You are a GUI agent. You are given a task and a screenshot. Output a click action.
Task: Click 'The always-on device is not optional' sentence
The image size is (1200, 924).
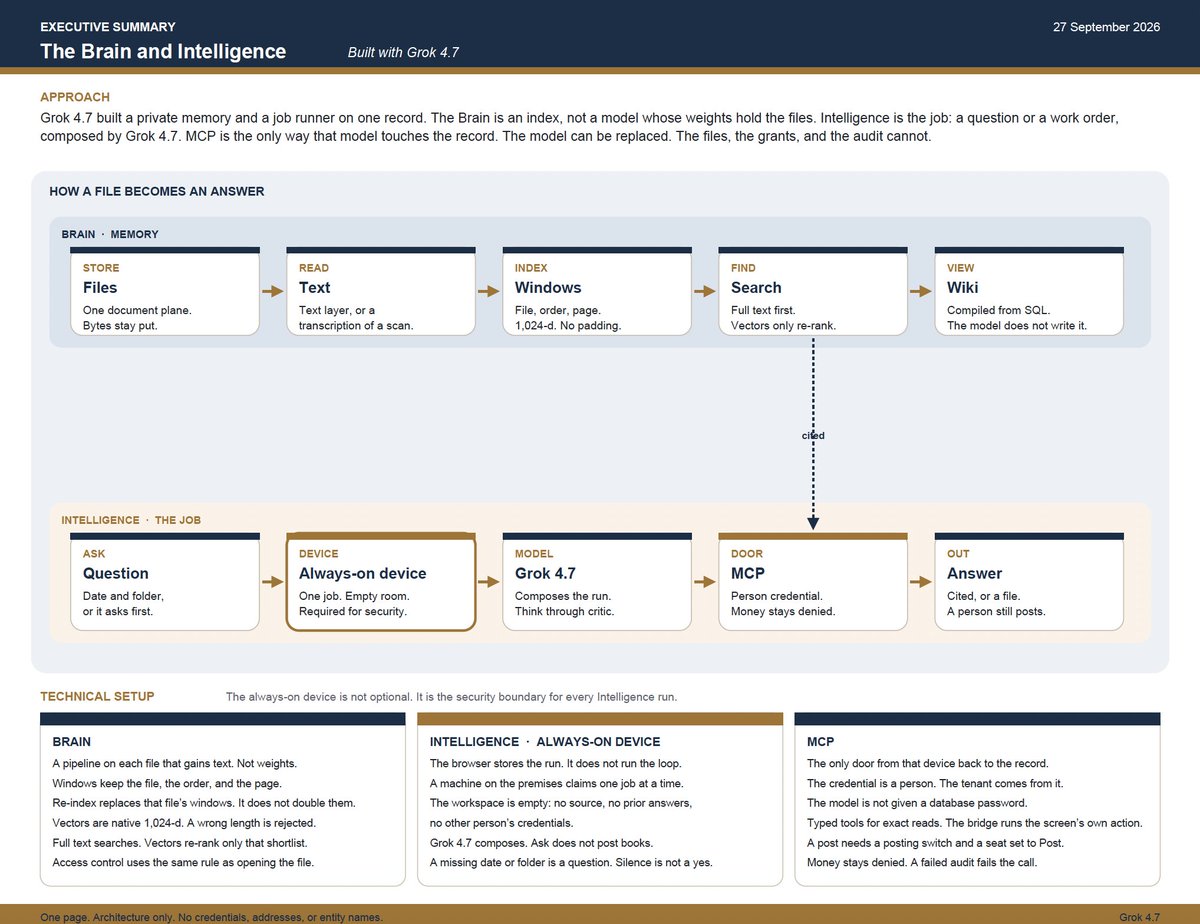452,697
